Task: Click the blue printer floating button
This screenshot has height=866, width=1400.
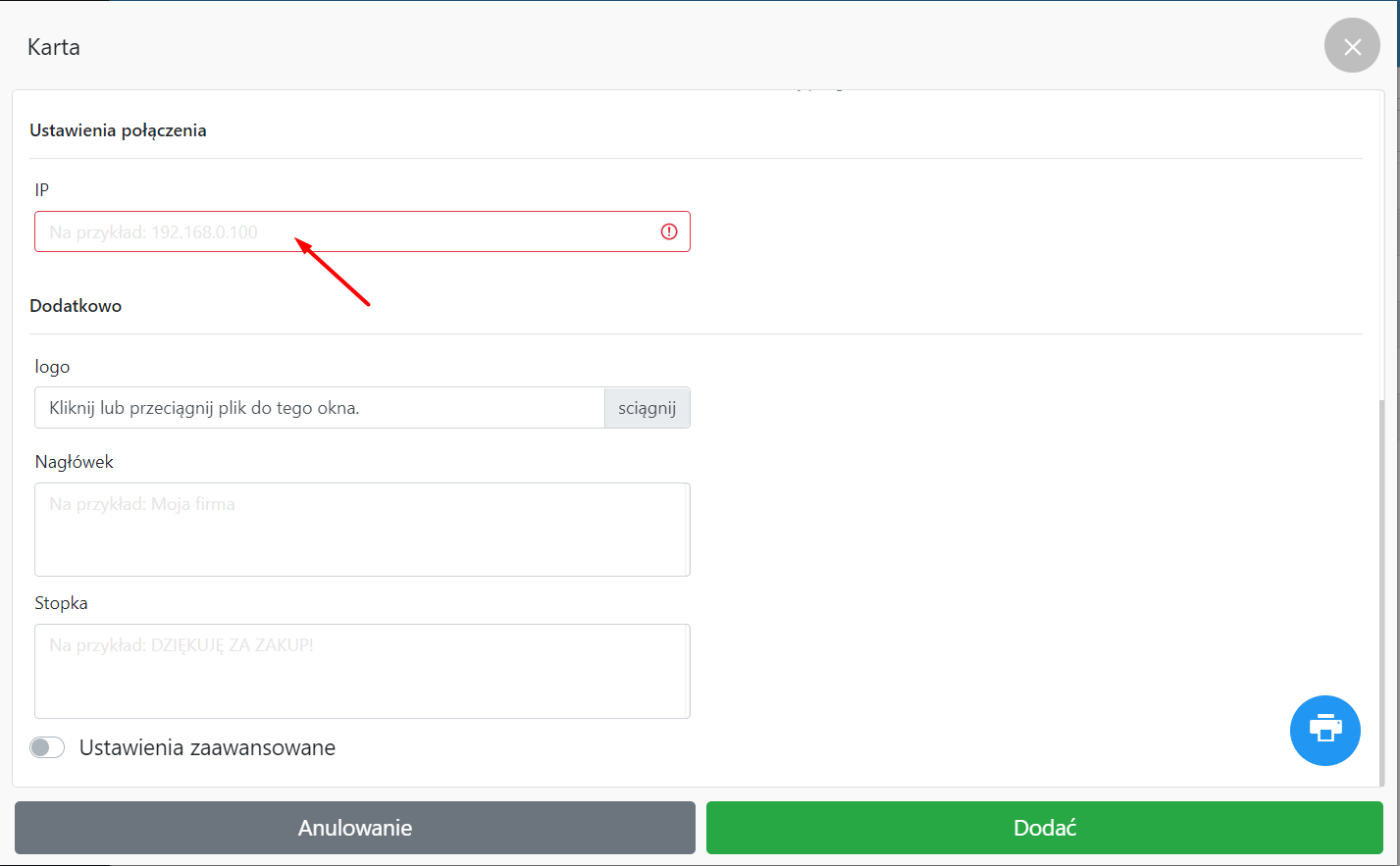Action: point(1324,731)
